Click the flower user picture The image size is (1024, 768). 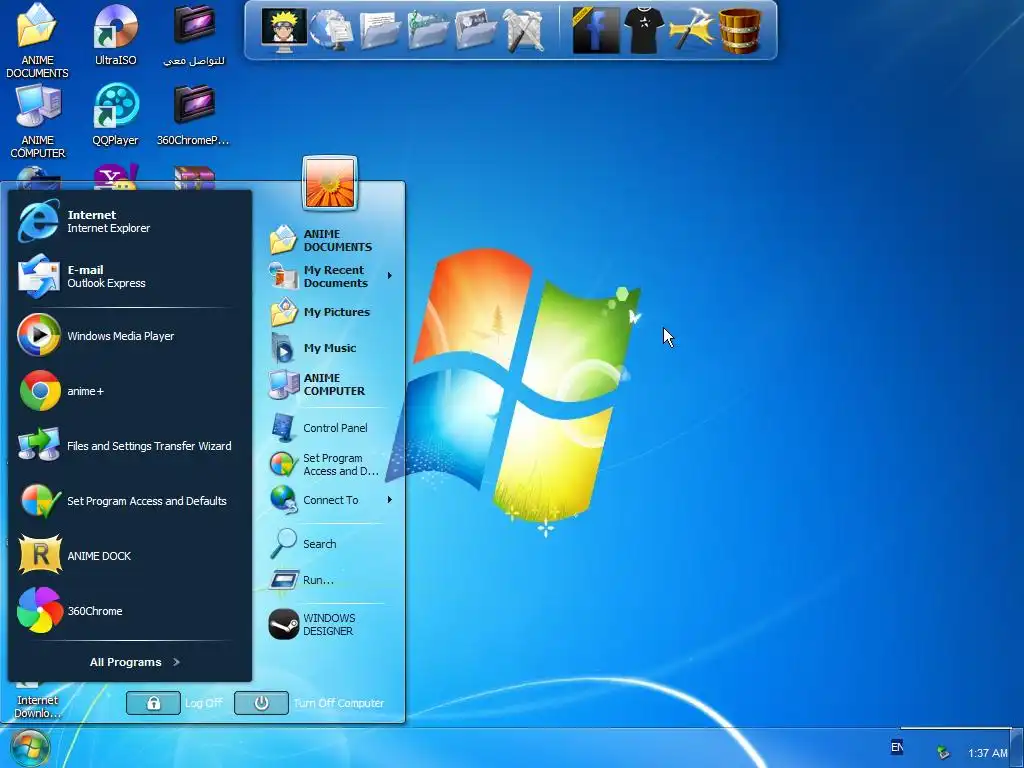click(330, 184)
